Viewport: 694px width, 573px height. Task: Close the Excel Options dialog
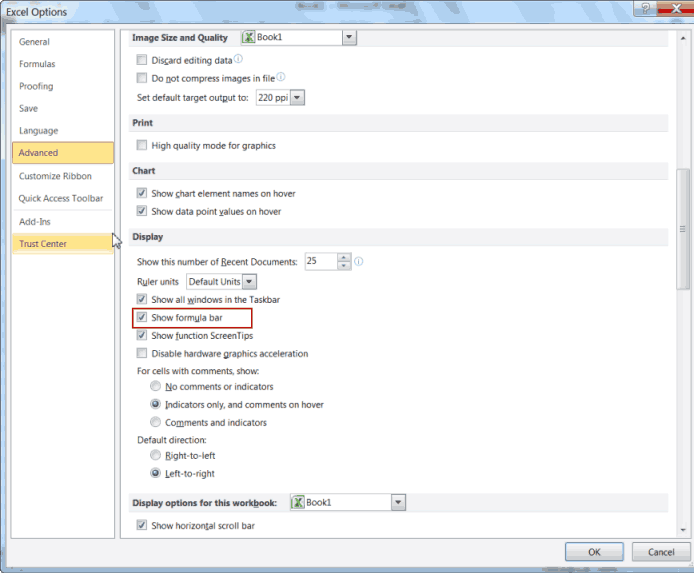[x=675, y=8]
